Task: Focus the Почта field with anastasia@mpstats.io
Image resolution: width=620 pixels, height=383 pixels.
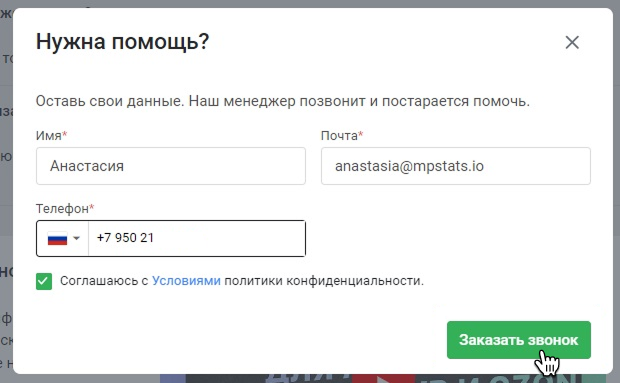Action: click(456, 166)
